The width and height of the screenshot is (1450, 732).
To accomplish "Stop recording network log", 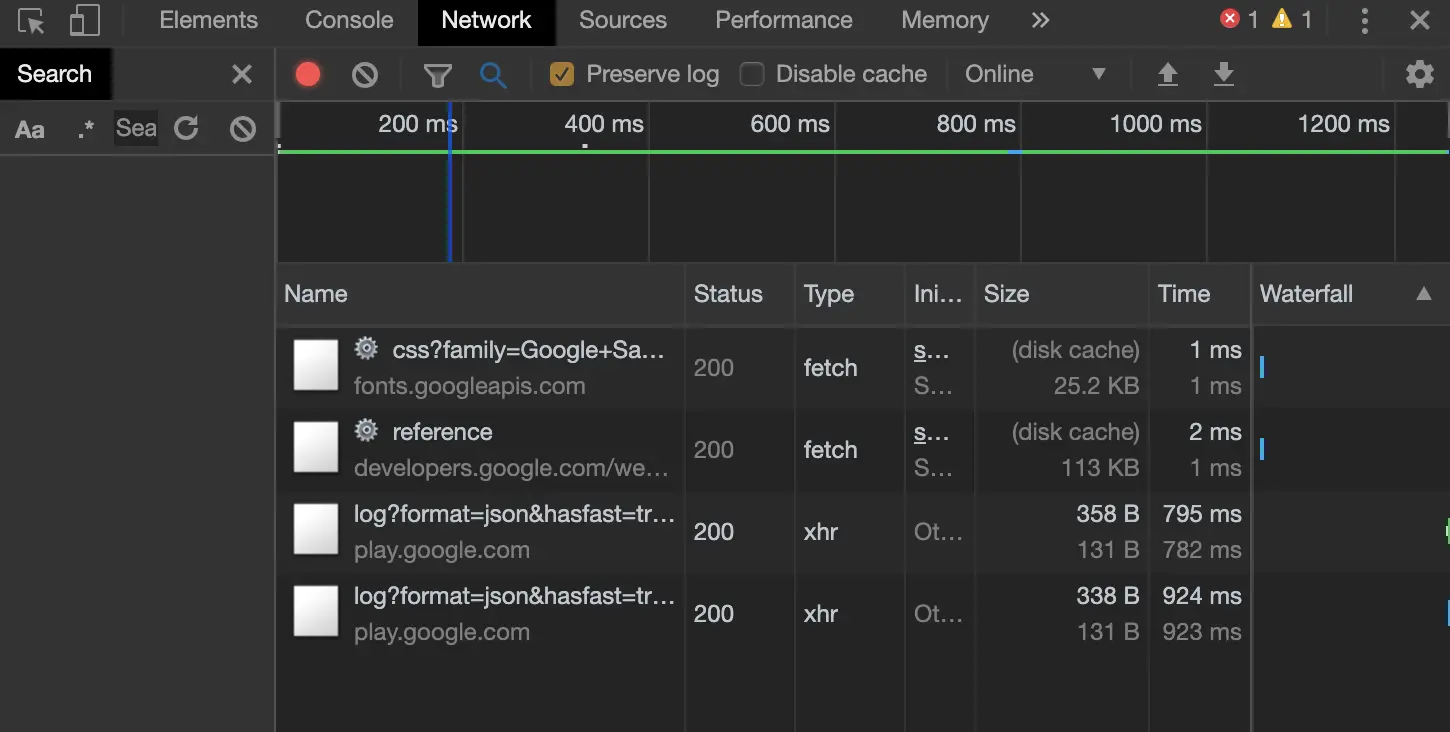I will point(308,74).
